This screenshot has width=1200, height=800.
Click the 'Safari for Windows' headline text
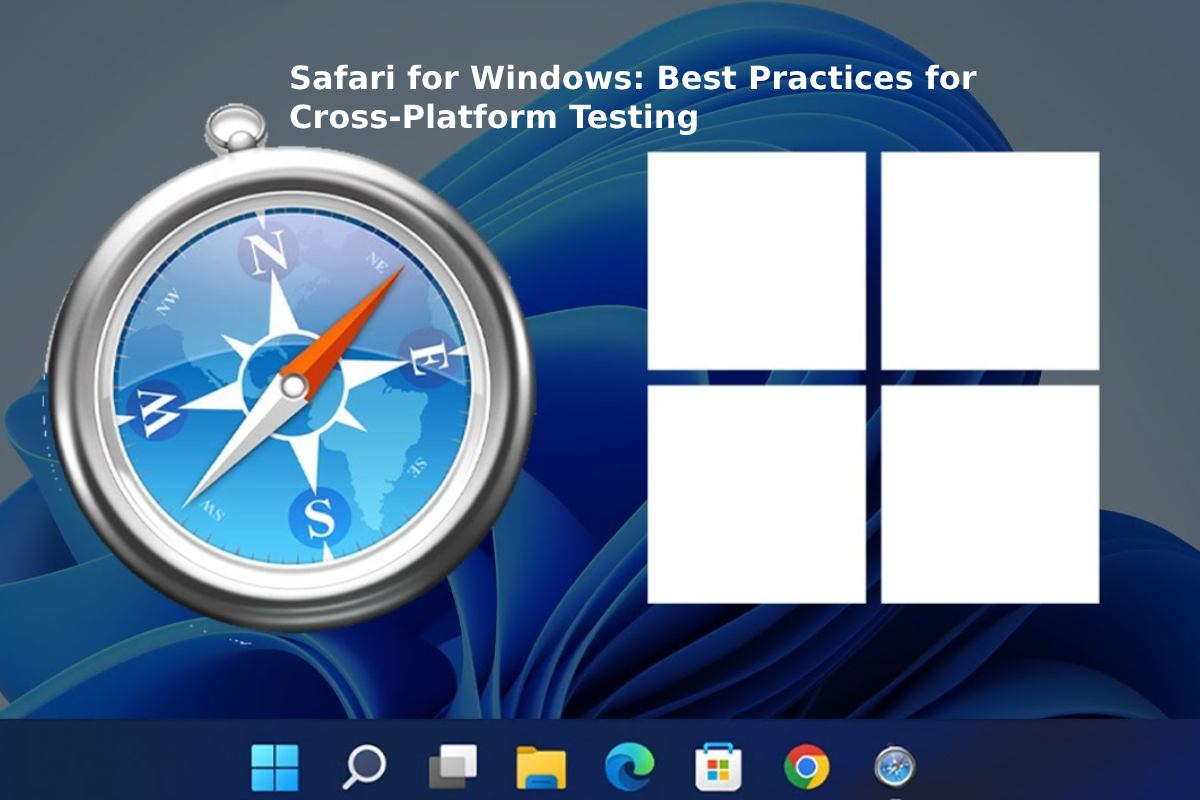coord(632,97)
